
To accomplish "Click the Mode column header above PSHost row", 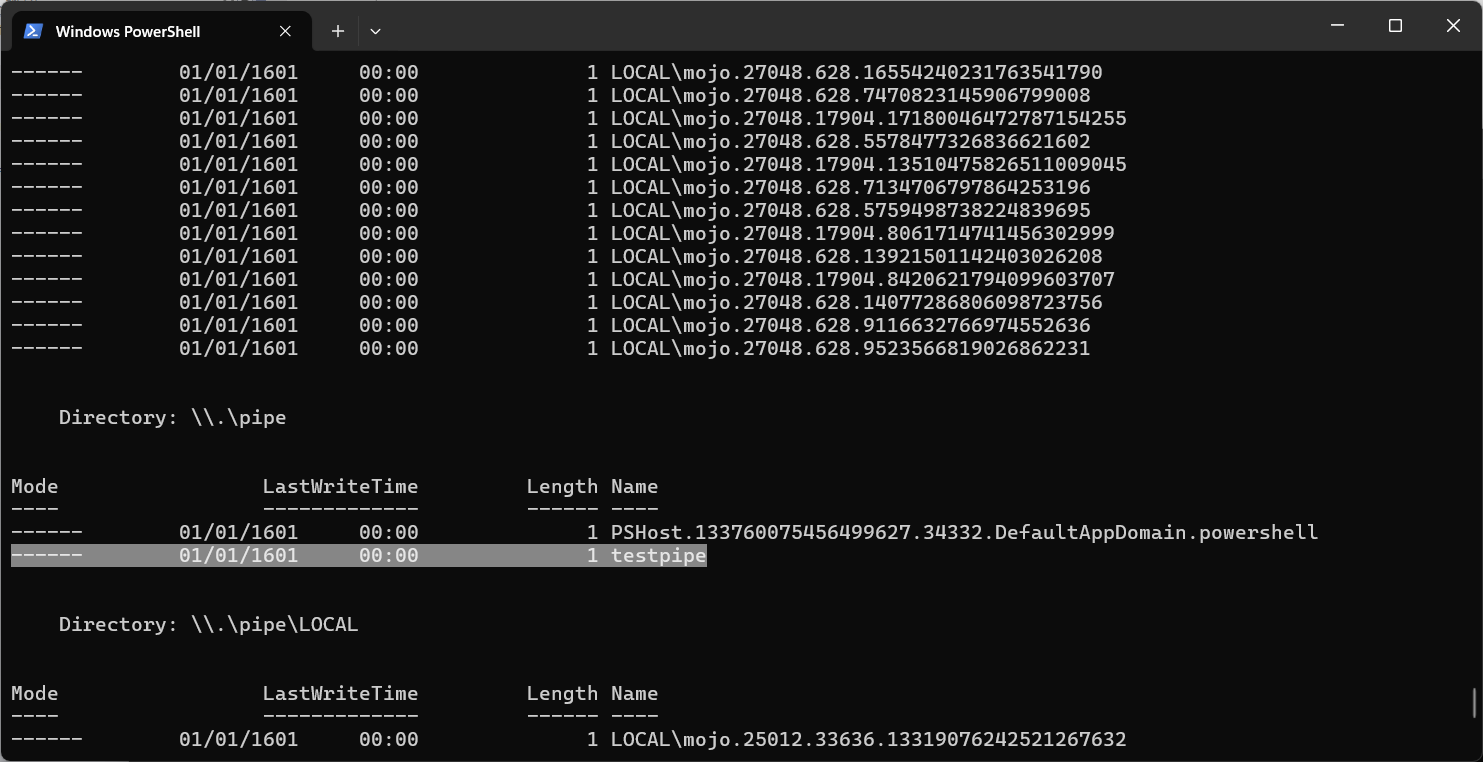I will (35, 486).
